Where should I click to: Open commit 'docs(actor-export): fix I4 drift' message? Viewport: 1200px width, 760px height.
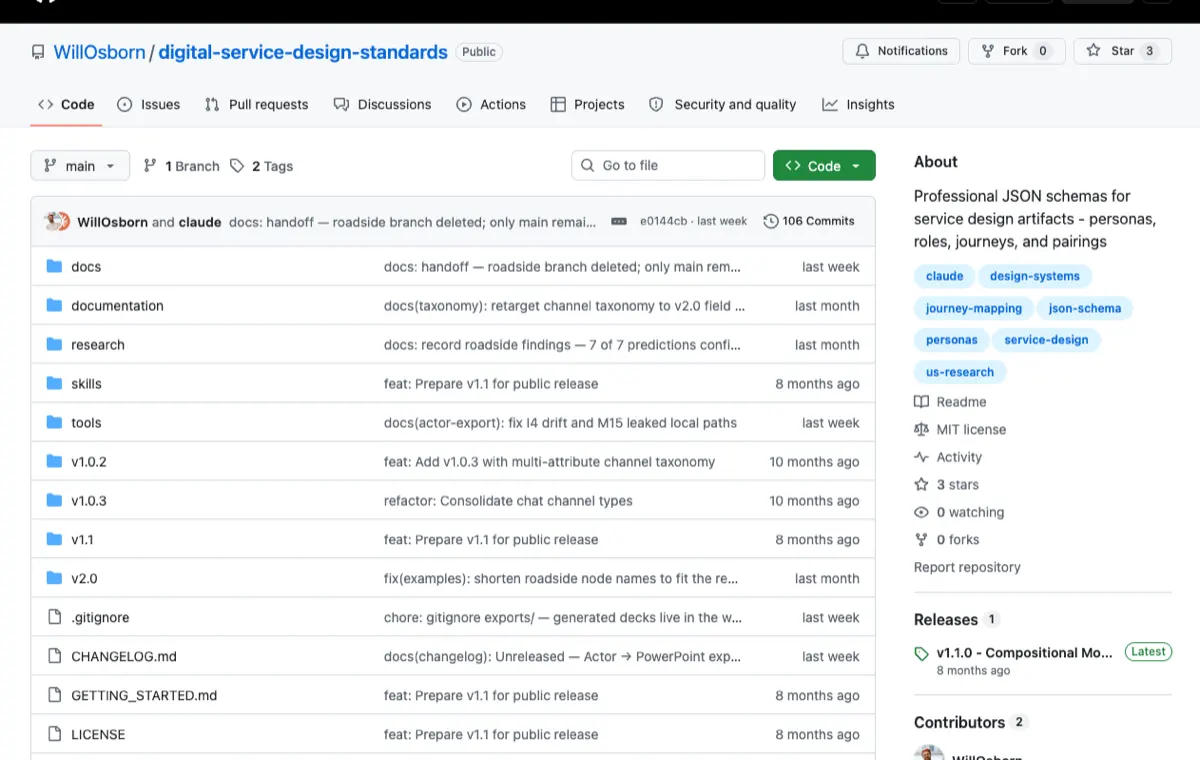[560, 423]
